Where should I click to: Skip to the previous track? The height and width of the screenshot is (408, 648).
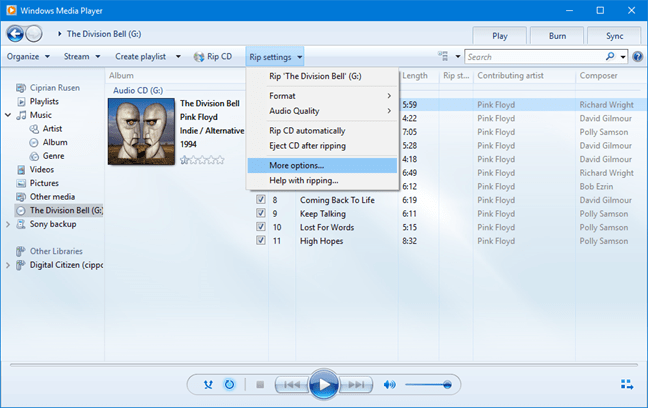pos(292,385)
